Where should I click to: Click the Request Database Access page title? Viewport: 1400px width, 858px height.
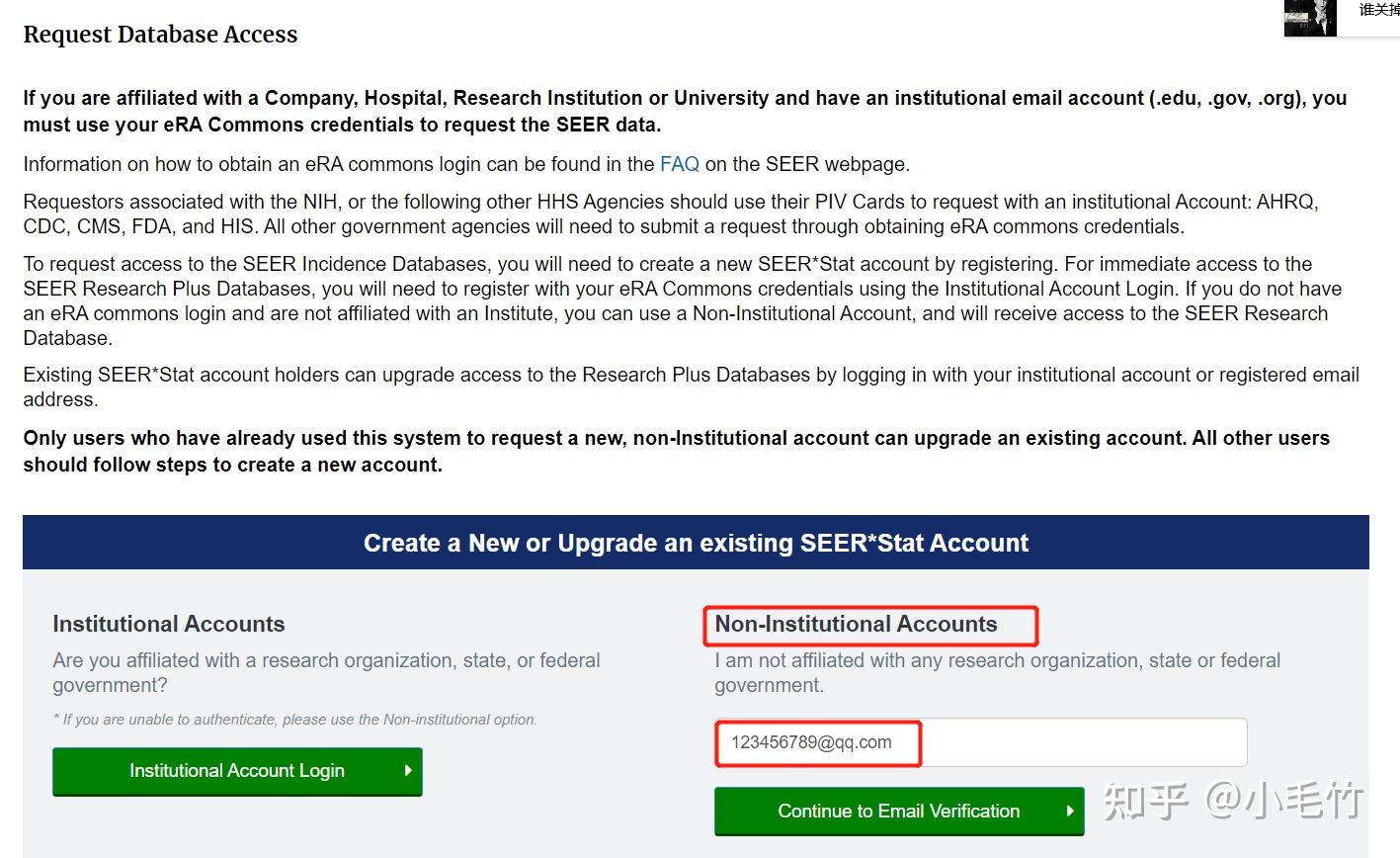(x=160, y=35)
